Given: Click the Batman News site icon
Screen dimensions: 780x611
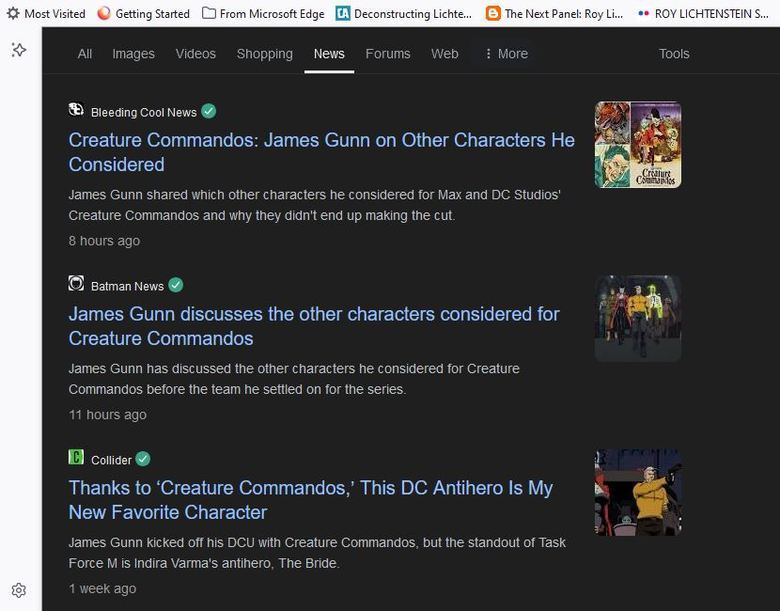Looking at the screenshot, I should (x=76, y=283).
